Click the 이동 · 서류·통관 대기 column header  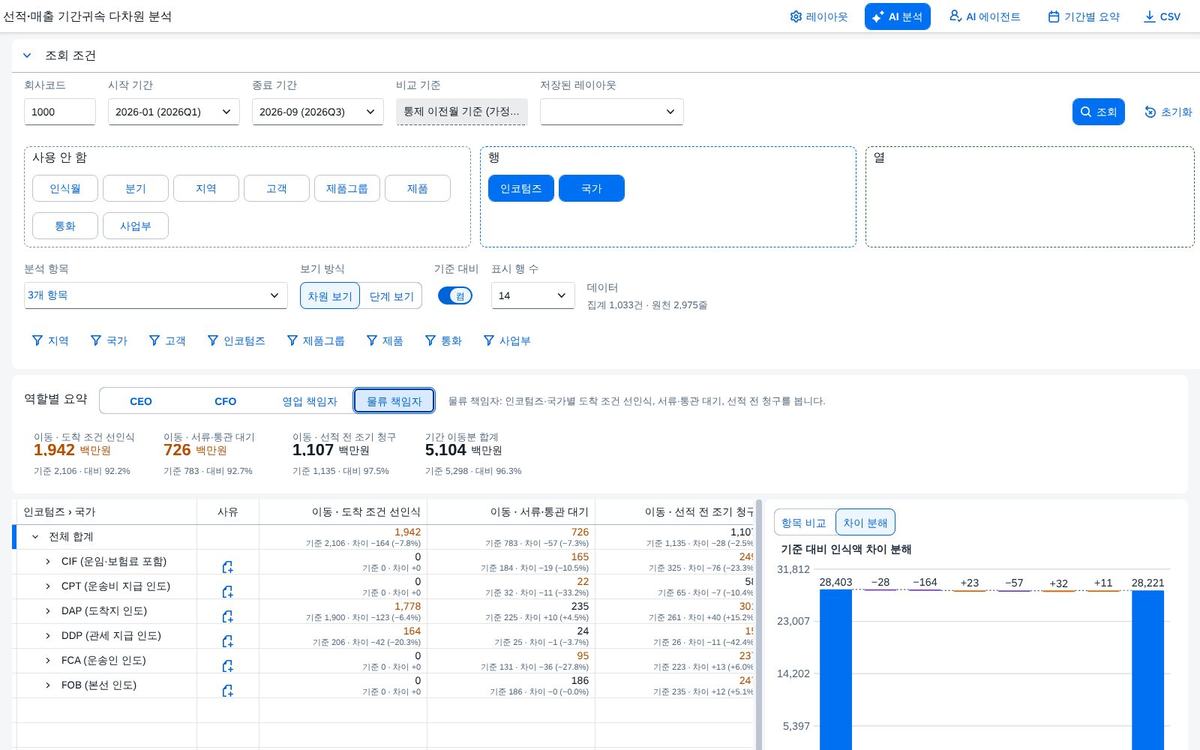point(511,512)
